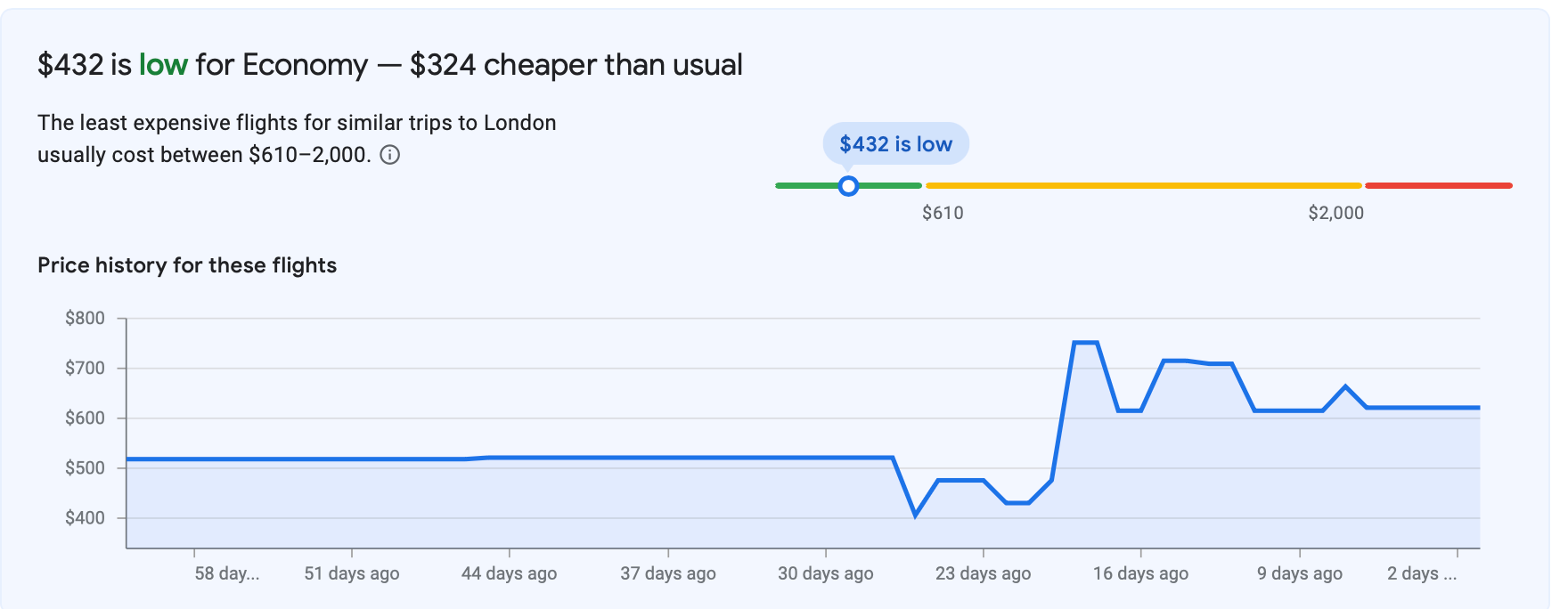This screenshot has width=1568, height=609.
Task: Select the "58 day..." x-axis label
Action: pyautogui.click(x=227, y=573)
